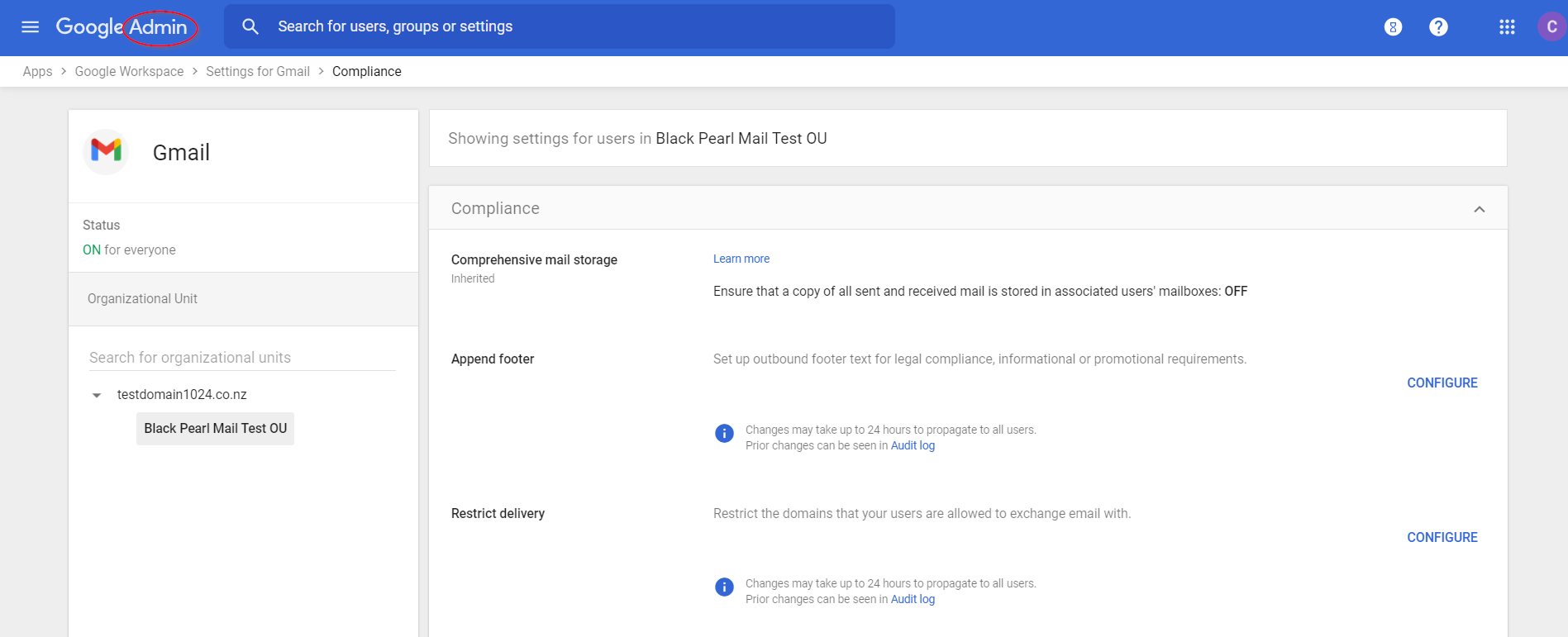
Task: Select Black Pearl Mail Test OU
Action: pyautogui.click(x=215, y=428)
